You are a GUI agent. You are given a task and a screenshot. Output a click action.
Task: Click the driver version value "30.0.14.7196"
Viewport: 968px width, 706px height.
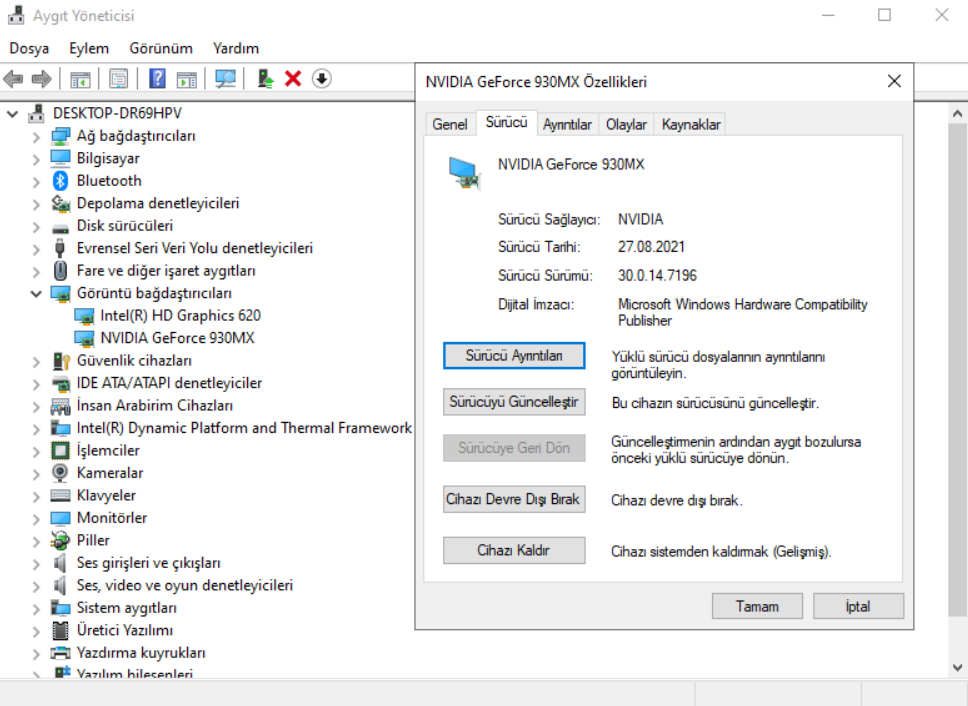coord(657,275)
